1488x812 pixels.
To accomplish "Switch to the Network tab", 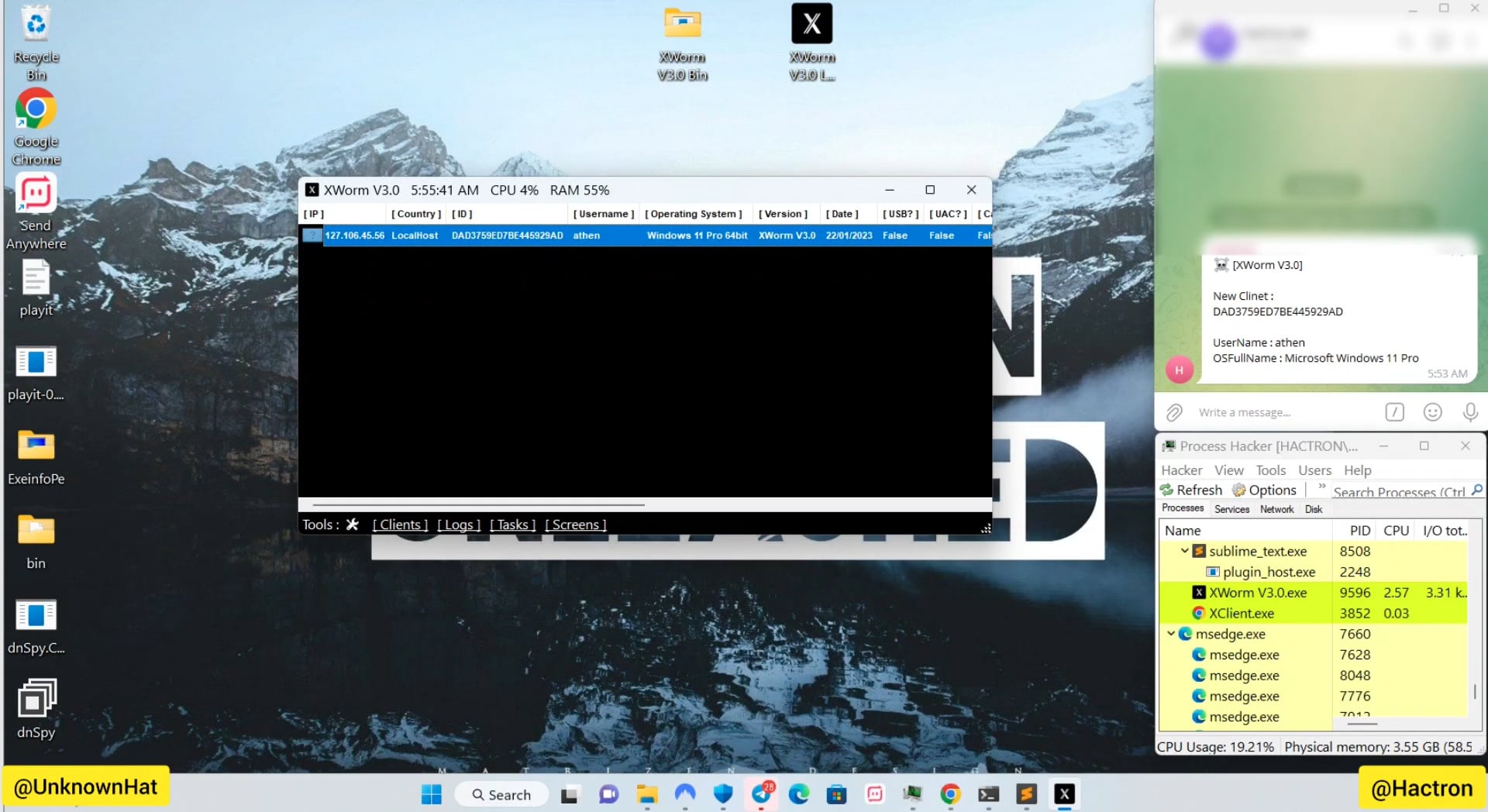I will 1276,509.
